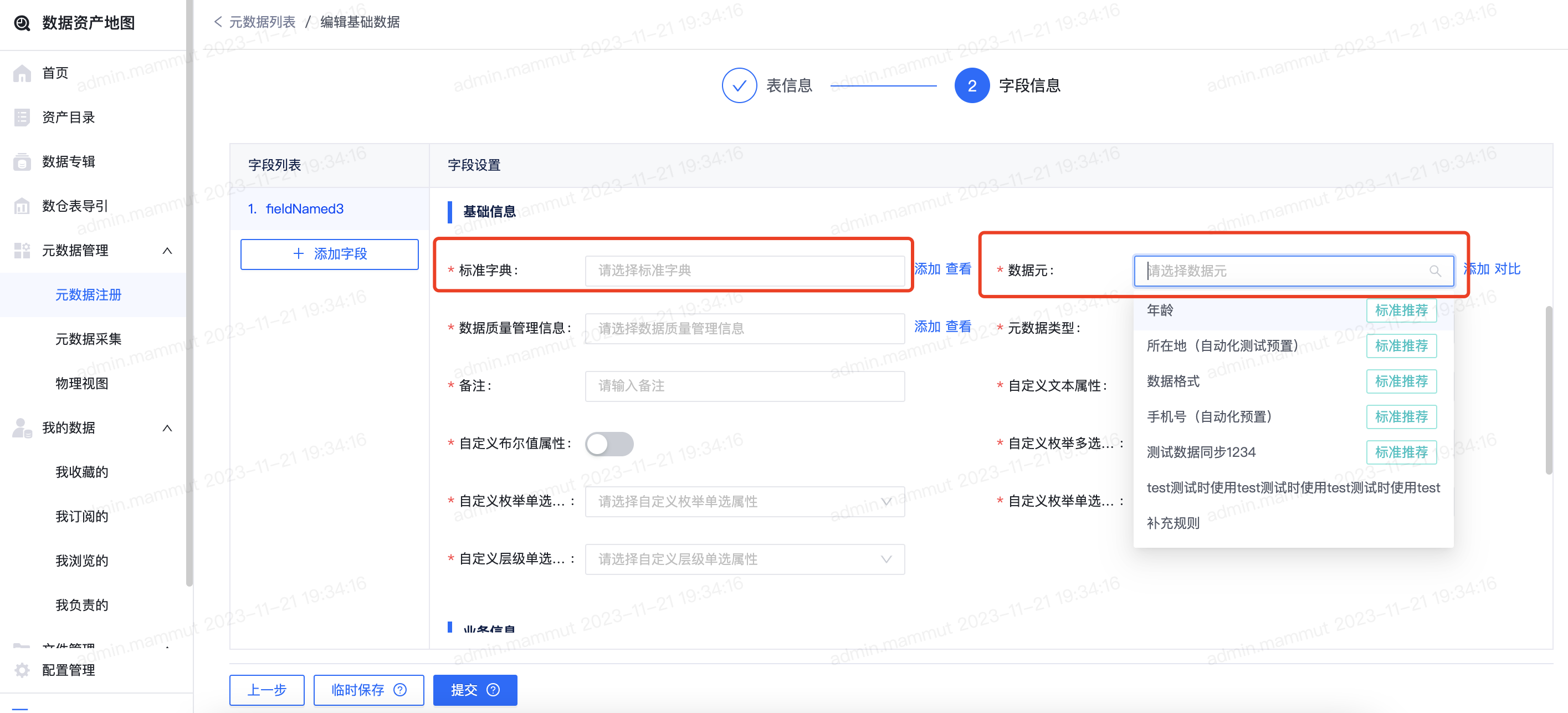Image resolution: width=1568 pixels, height=713 pixels.
Task: Collapse the 元数据管理 menu chevron
Action: click(x=167, y=251)
